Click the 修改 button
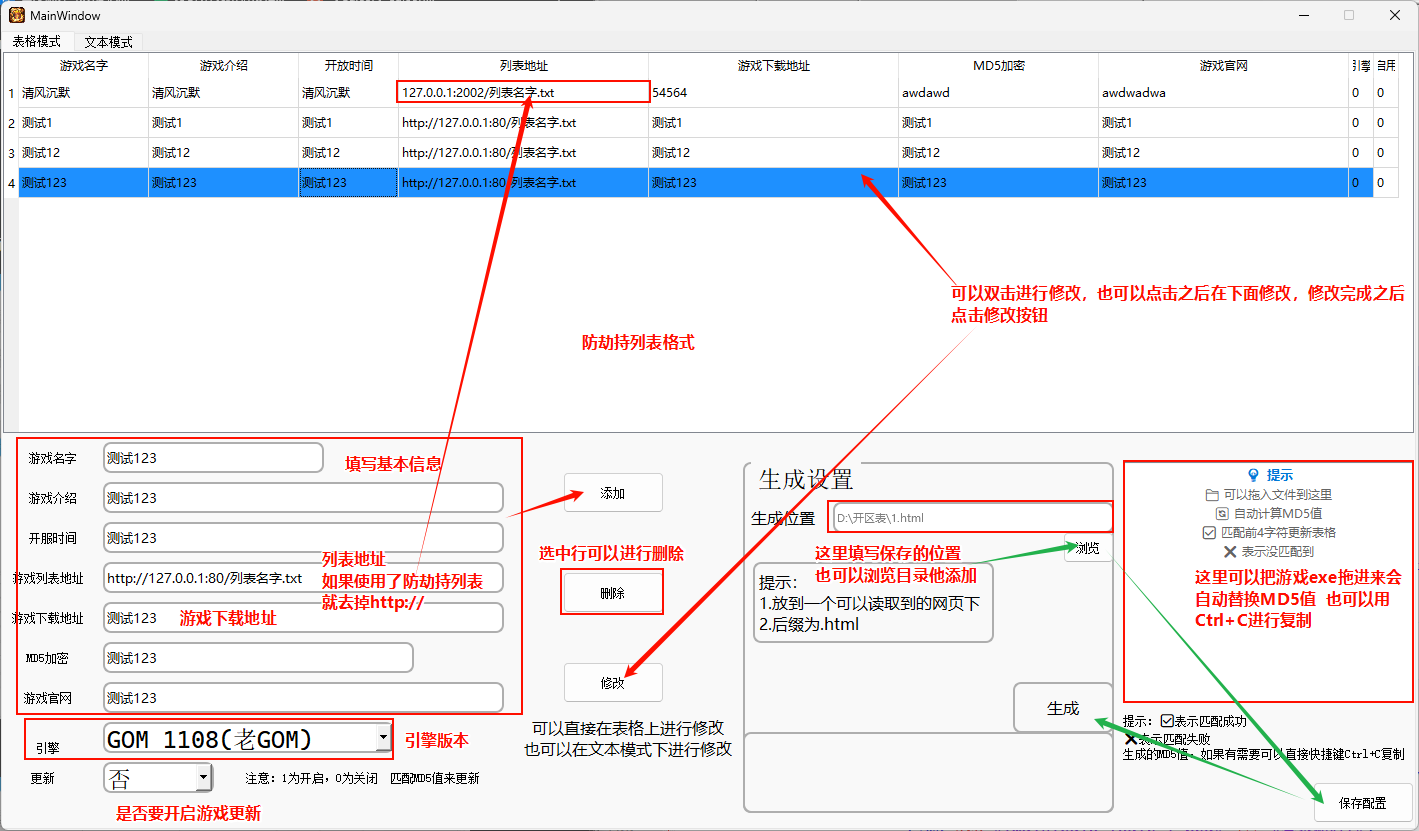This screenshot has width=1419, height=831. (x=613, y=683)
